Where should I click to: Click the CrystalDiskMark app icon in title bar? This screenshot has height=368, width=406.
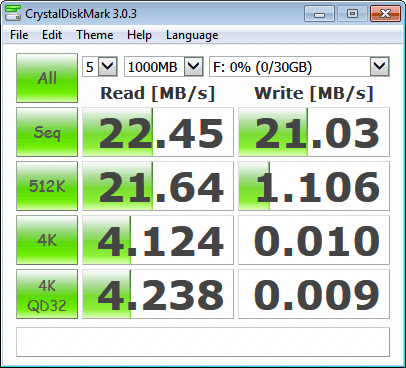[13, 13]
